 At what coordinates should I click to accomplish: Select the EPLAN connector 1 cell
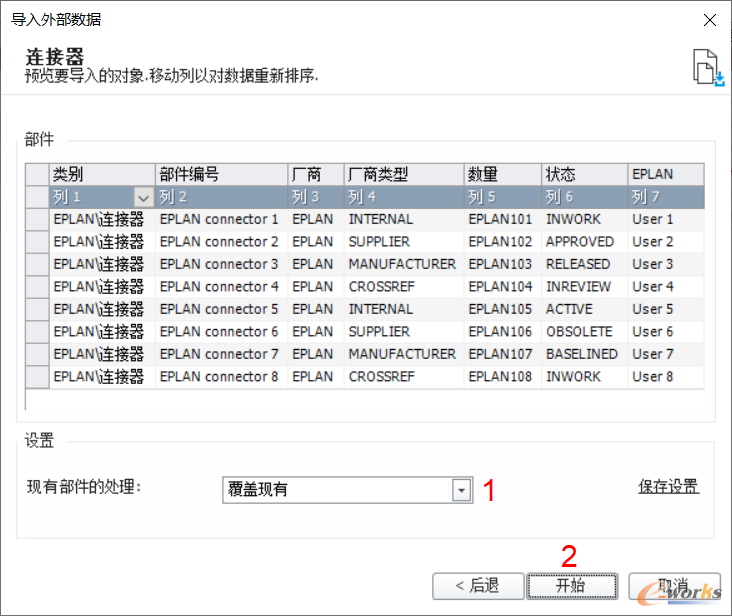coord(221,219)
